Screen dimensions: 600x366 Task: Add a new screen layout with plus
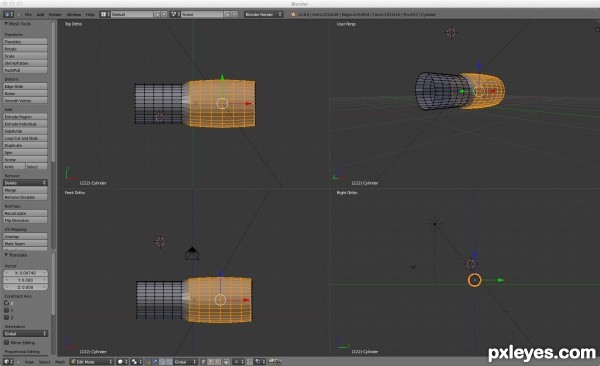tap(157, 14)
